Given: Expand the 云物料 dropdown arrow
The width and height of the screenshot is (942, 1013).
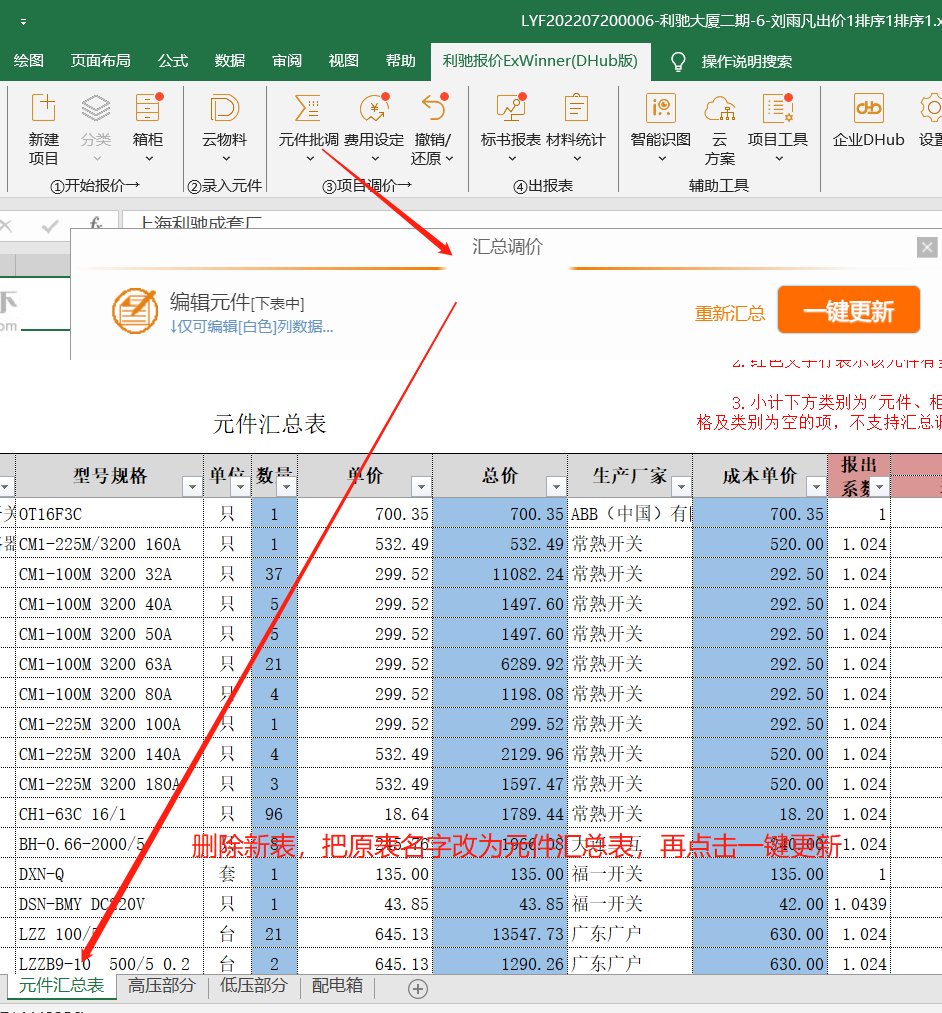Looking at the screenshot, I should [226, 159].
